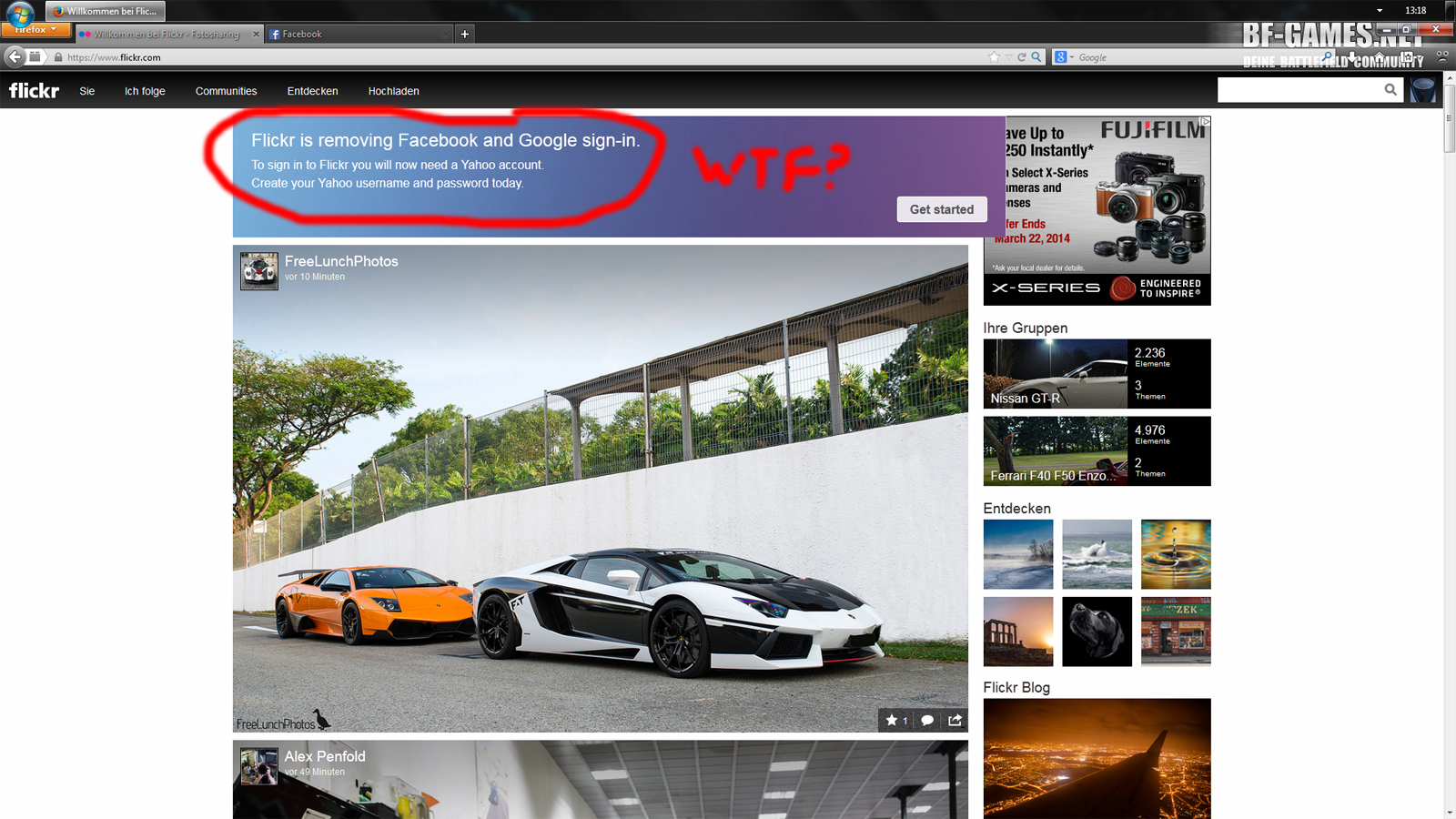Go back with the browser back arrow

pos(14,56)
